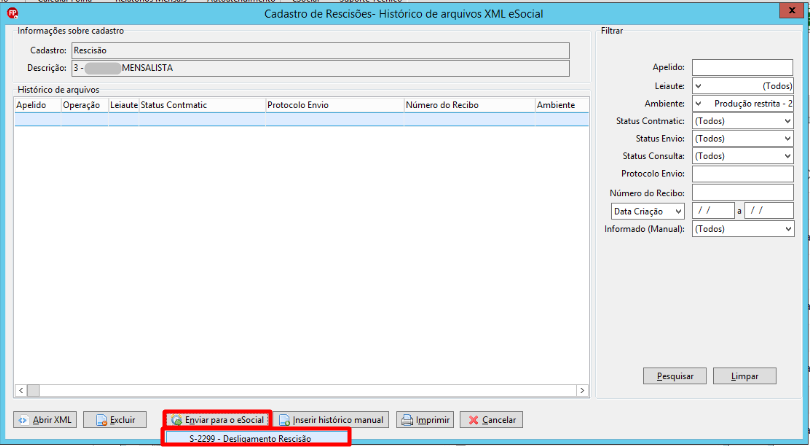Image resolution: width=811 pixels, height=447 pixels.
Task: Click the right scroll arrow of the table
Action: tap(582, 391)
